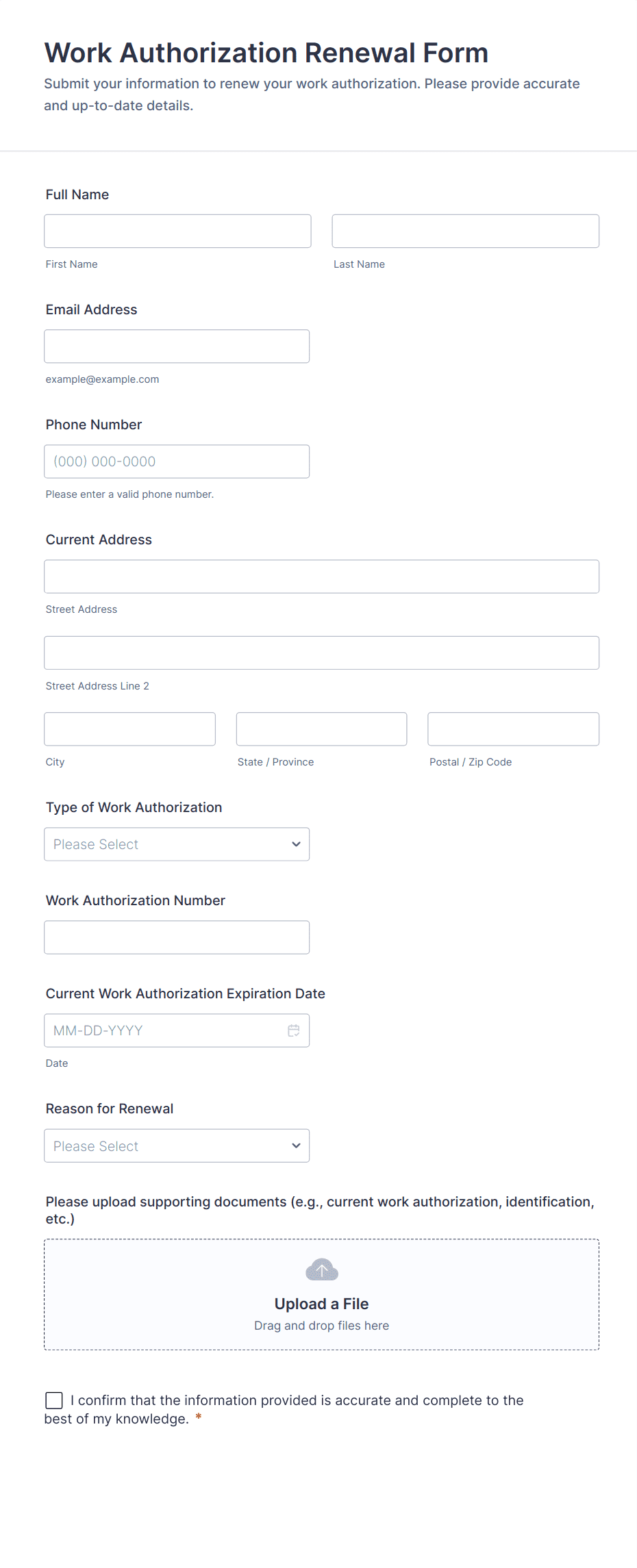Open the Type of Work Authorization selector
This screenshot has width=637, height=1568.
pyautogui.click(x=177, y=844)
